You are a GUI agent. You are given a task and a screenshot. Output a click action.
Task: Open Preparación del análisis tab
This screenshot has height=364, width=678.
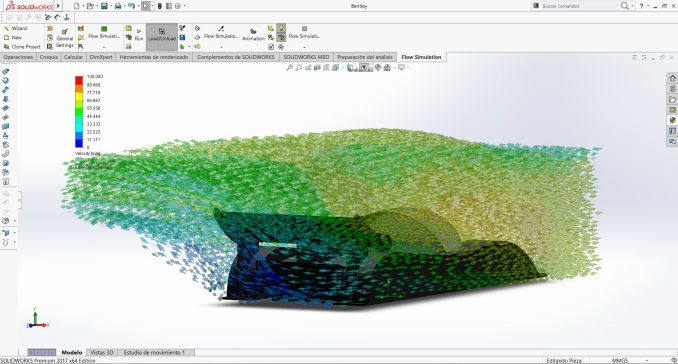(x=365, y=57)
